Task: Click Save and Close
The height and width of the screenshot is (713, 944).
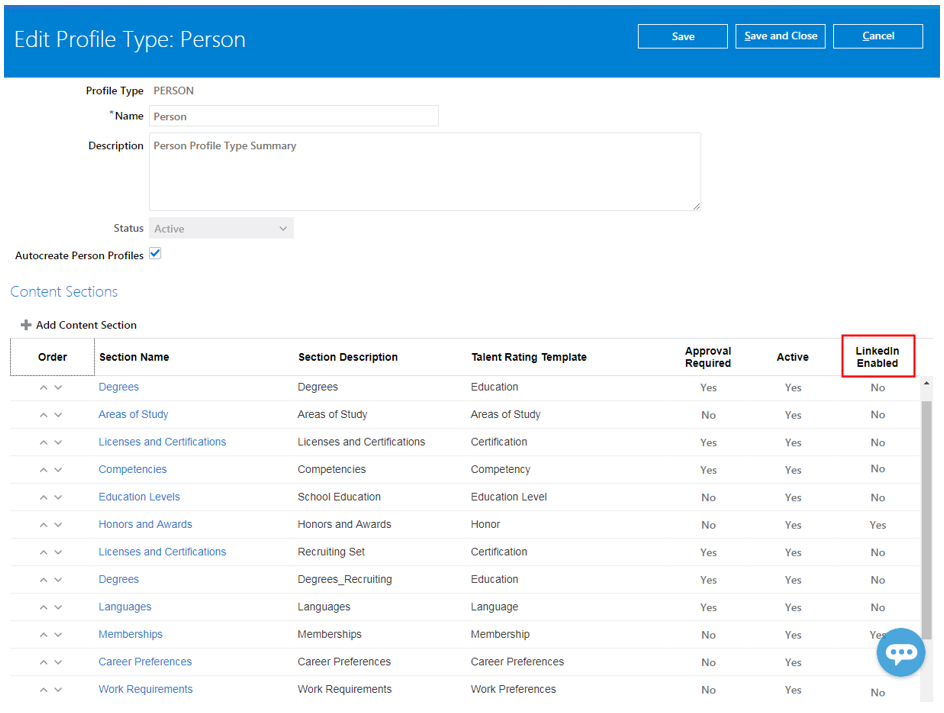Action: 780,36
